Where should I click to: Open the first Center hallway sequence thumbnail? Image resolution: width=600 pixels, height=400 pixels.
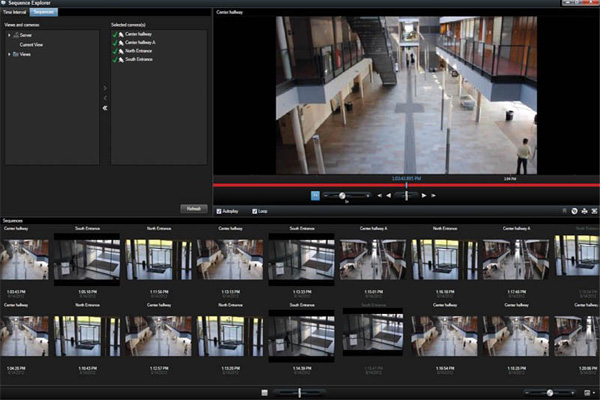[24, 259]
